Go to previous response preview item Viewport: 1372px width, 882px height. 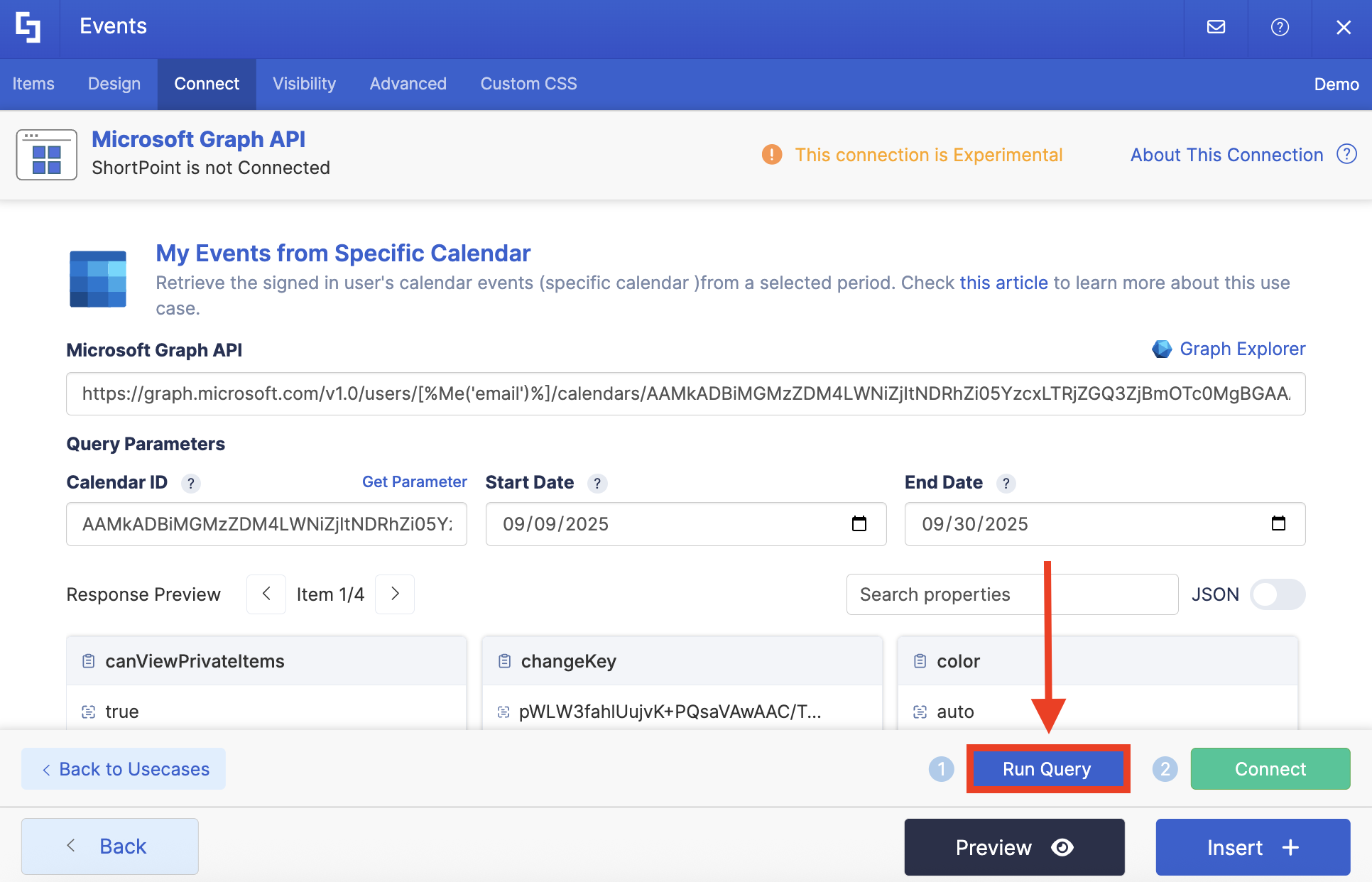tap(266, 594)
